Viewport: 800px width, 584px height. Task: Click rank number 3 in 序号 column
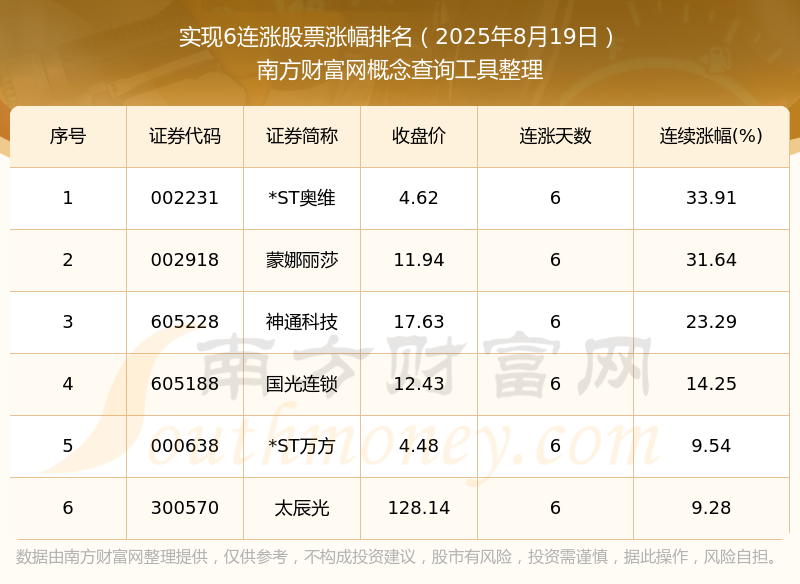click(68, 322)
